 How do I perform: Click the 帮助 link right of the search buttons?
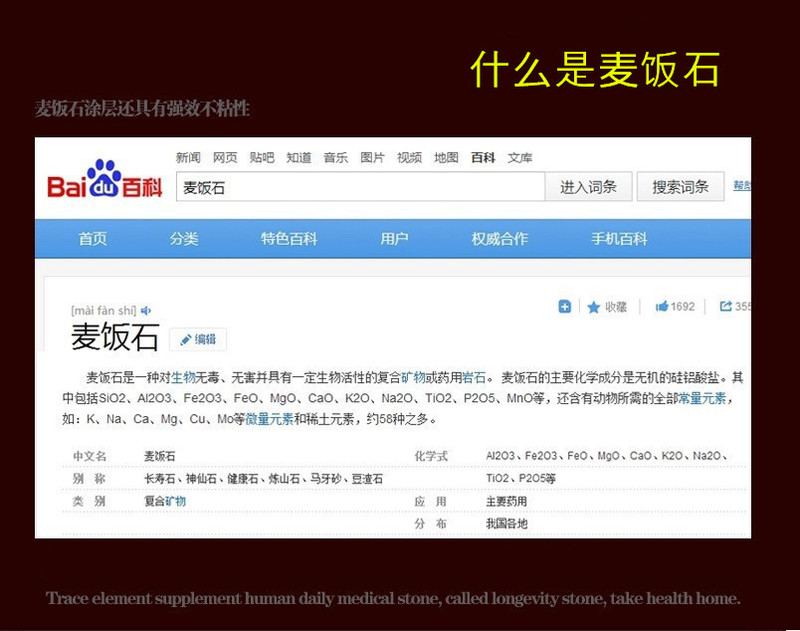click(x=742, y=186)
